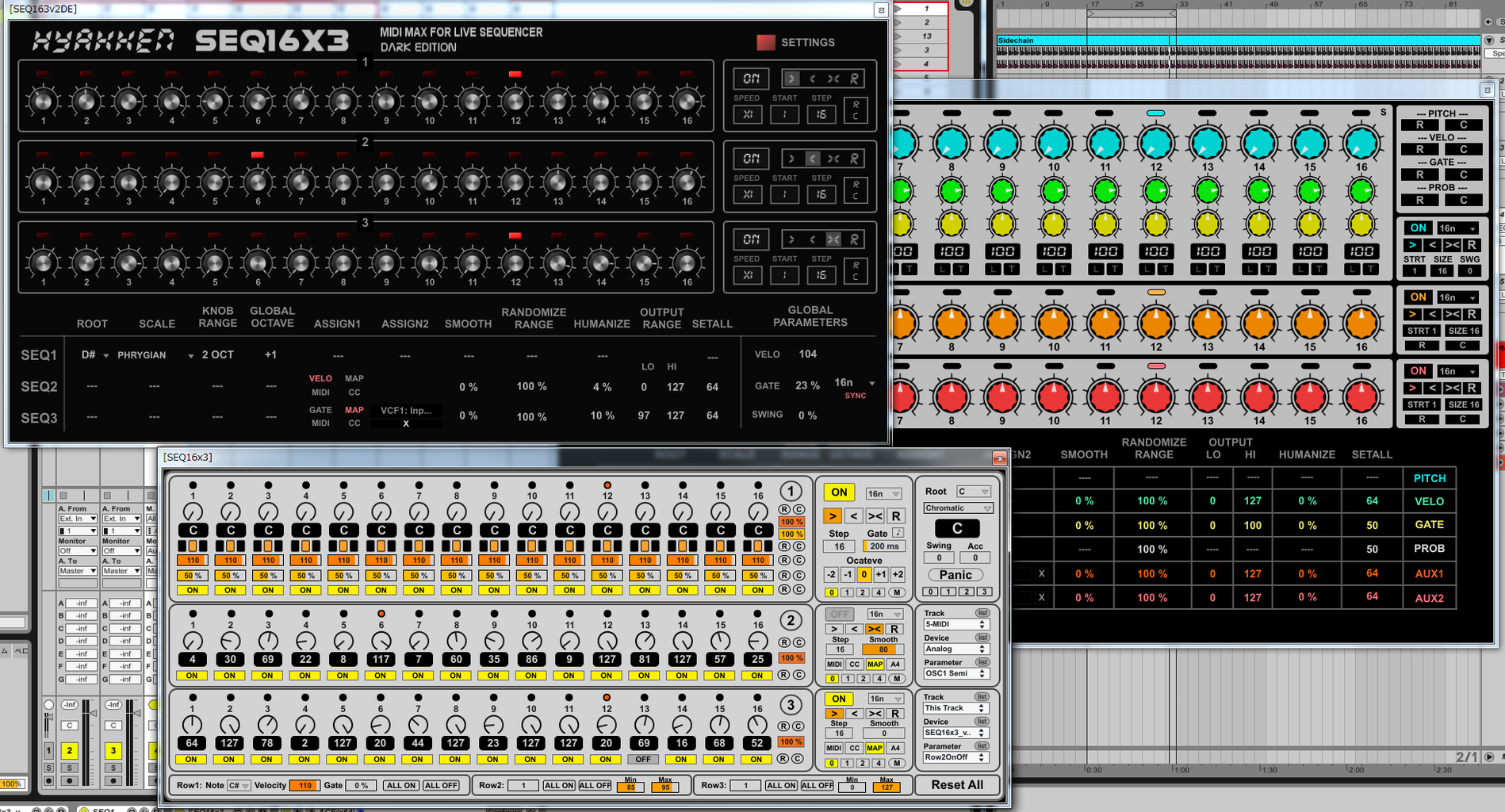Open Chromatic scale dropdown
This screenshot has width=1505, height=812.
(x=959, y=508)
